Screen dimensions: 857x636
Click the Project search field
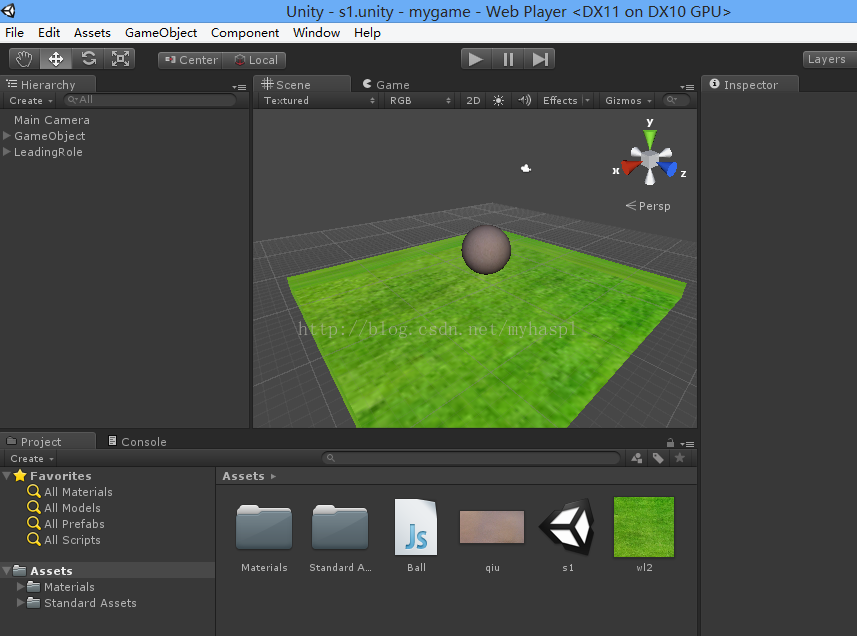tap(471, 458)
